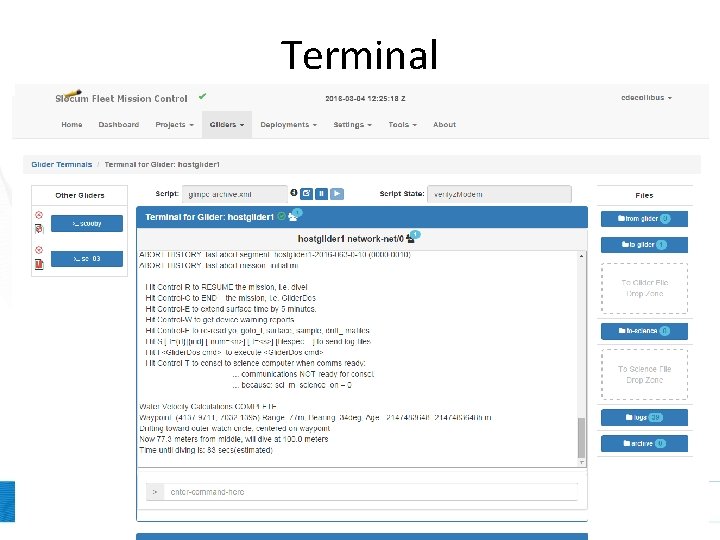The image size is (720, 540).
Task: Expand the Deployments dropdown menu
Action: click(x=288, y=124)
